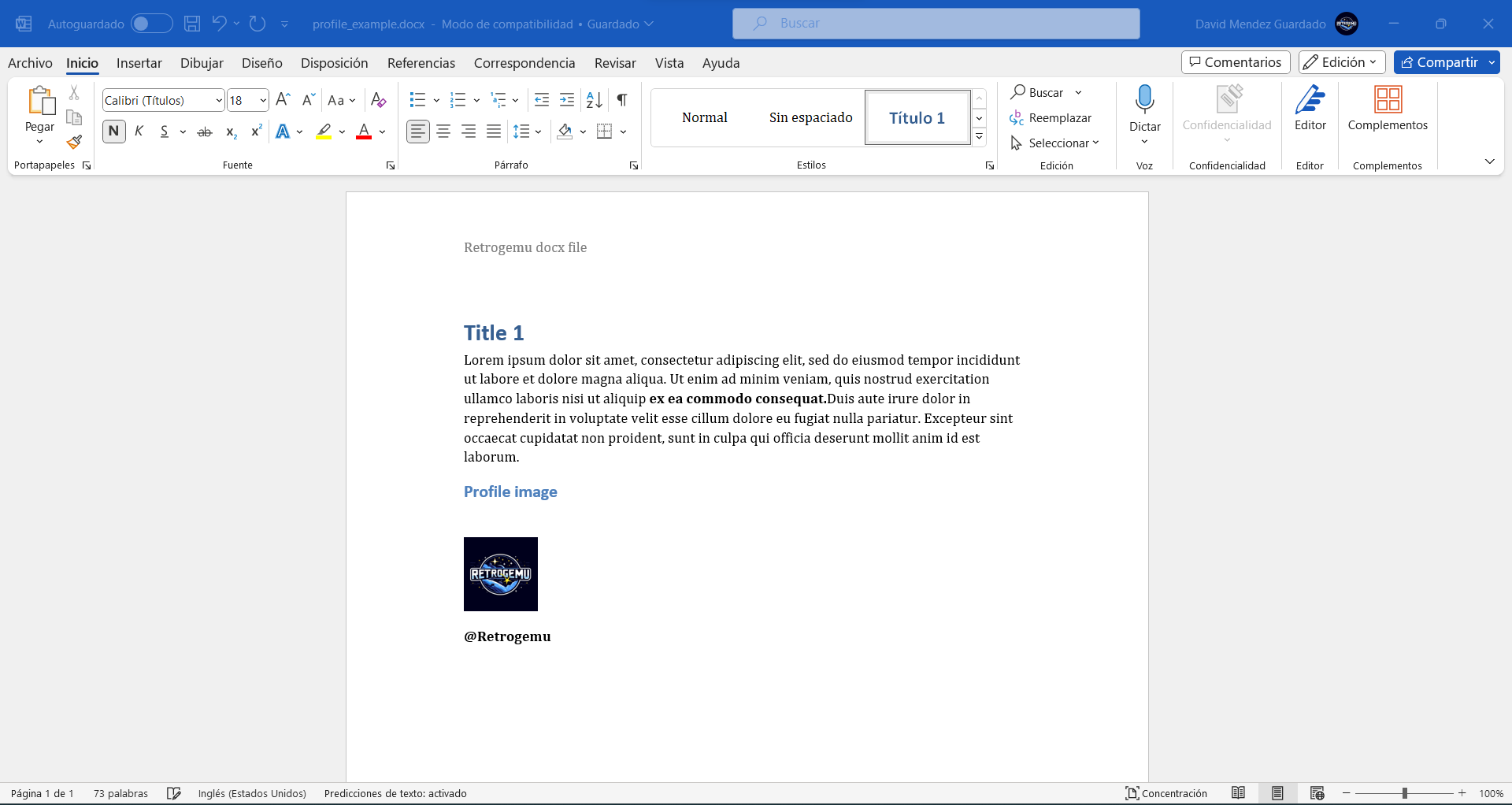Apply subscript formatting
The height and width of the screenshot is (805, 1512).
point(231,132)
